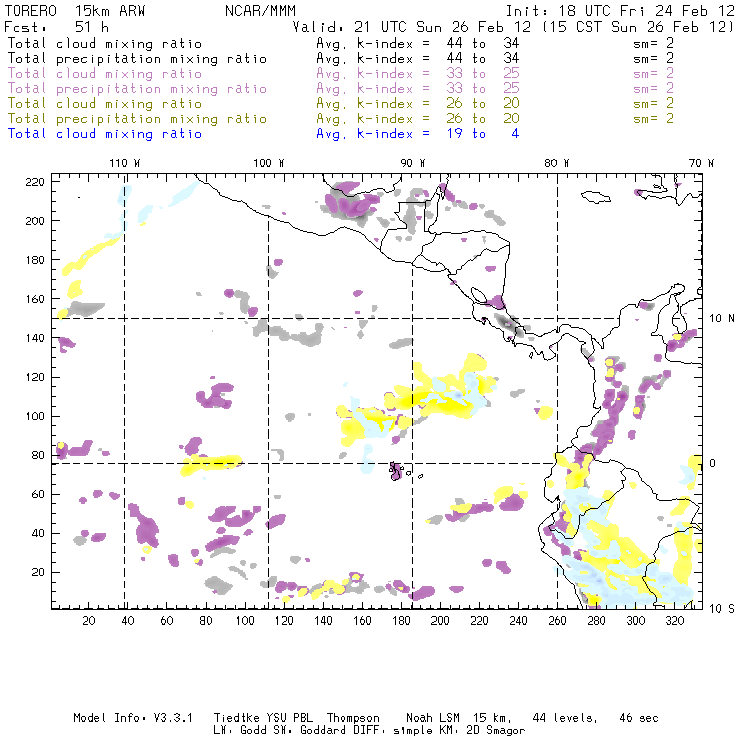Select the "Fcst: 51 h" forecast hour text
The height and width of the screenshot is (740, 740).
click(x=57, y=27)
